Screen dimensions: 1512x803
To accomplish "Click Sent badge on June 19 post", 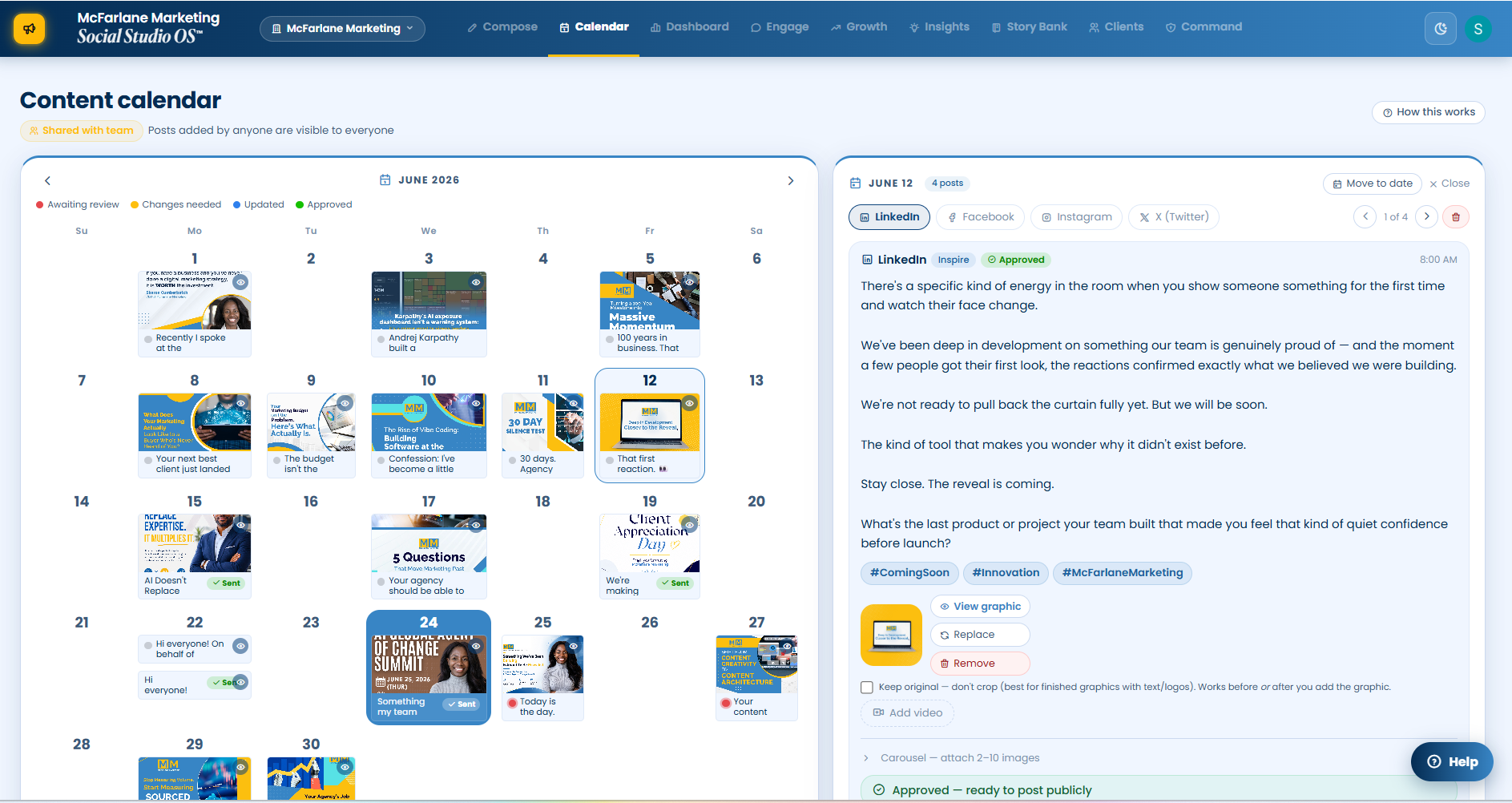I will 675,583.
